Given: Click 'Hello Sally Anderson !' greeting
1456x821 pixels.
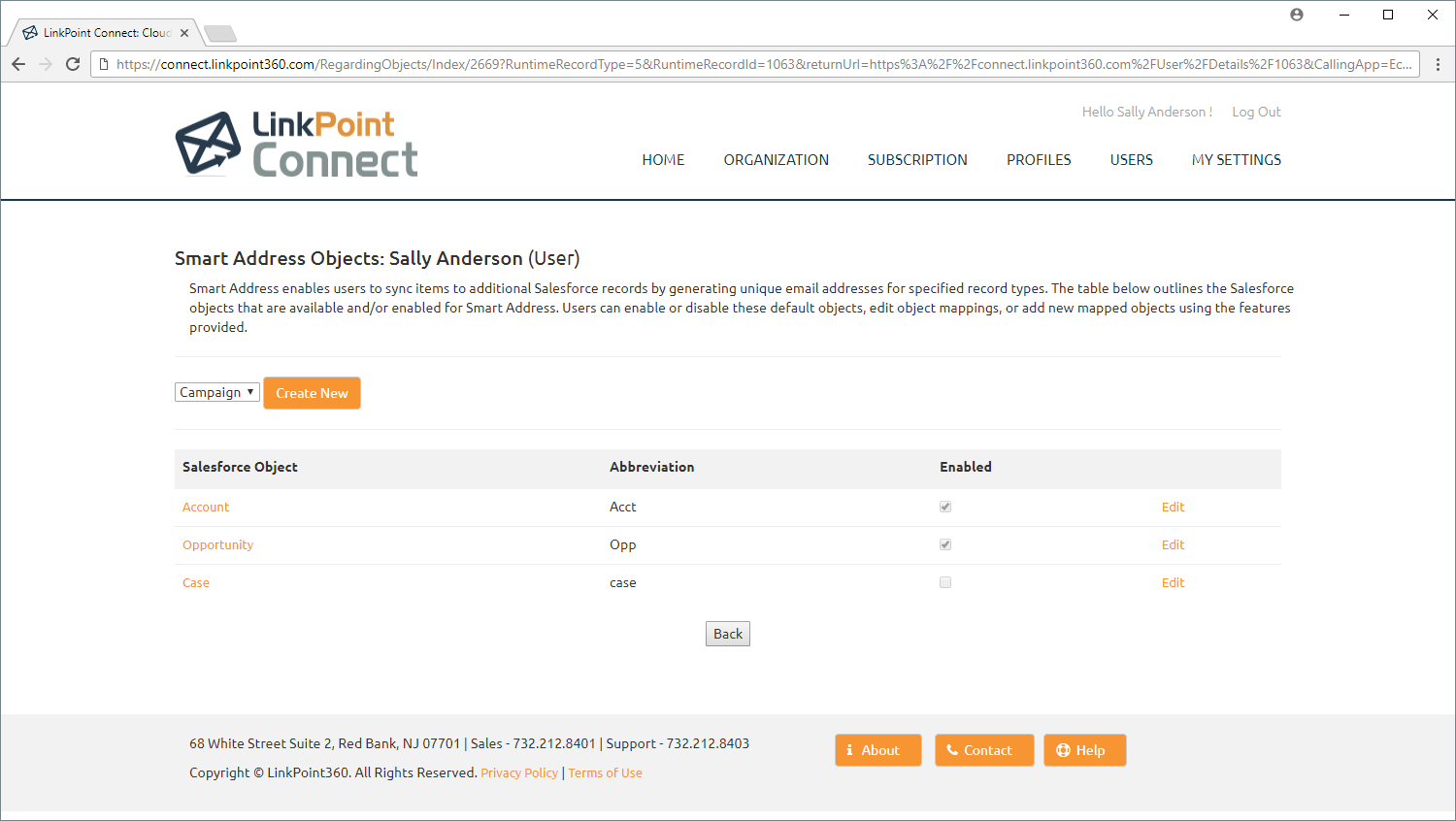Looking at the screenshot, I should tap(1146, 112).
